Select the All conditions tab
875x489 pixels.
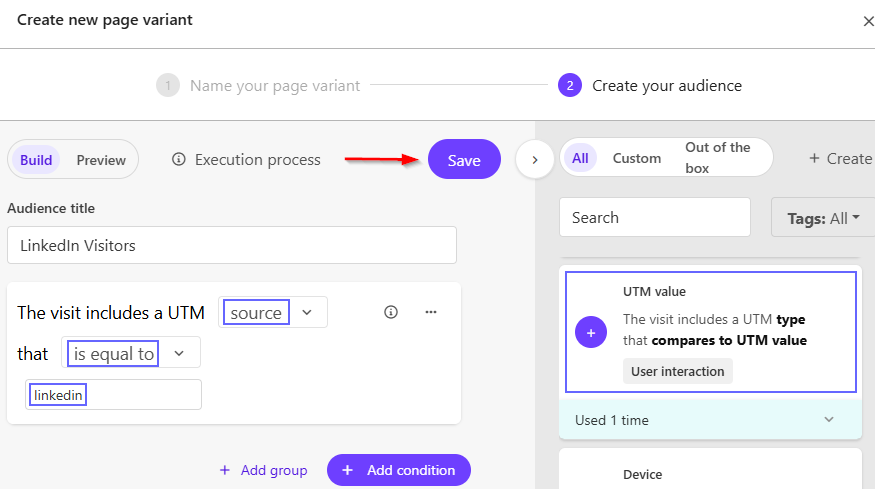tap(580, 159)
